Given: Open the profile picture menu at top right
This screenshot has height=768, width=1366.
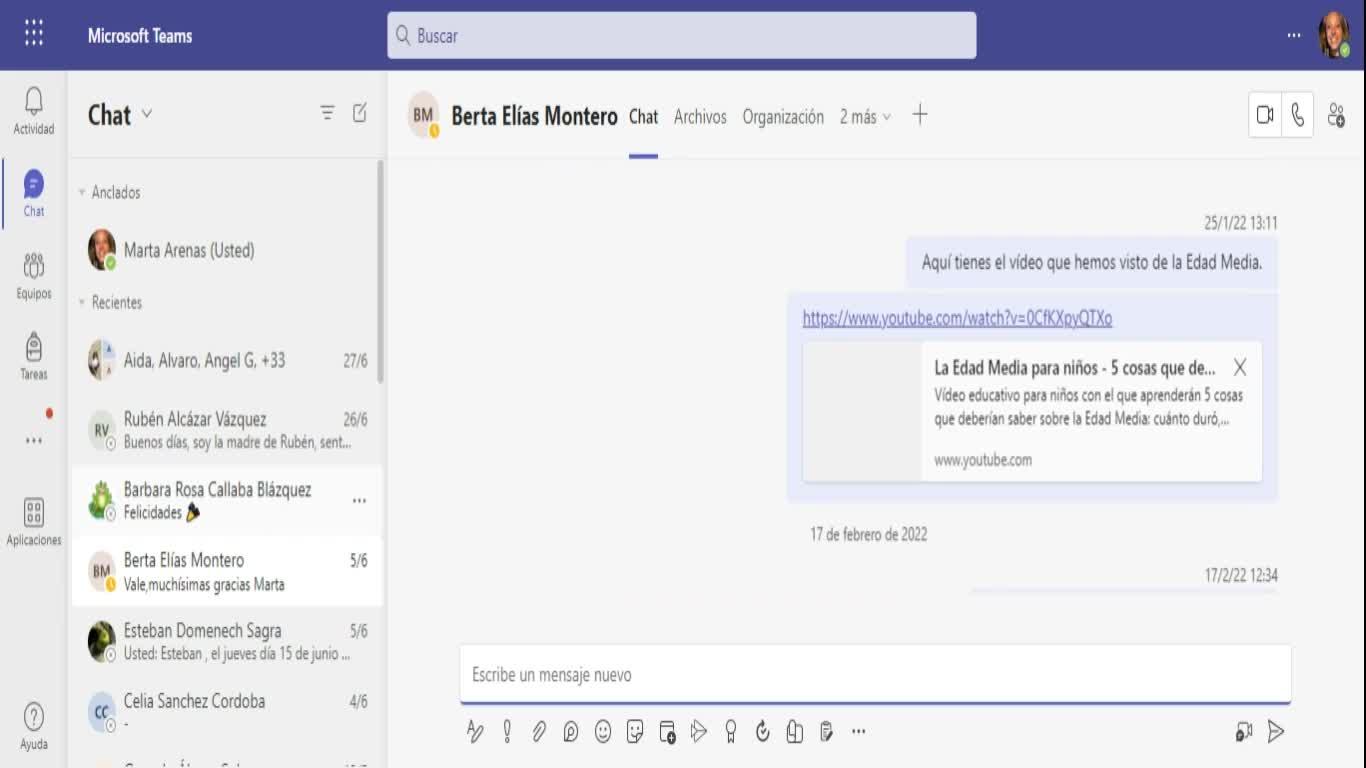Looking at the screenshot, I should pyautogui.click(x=1334, y=35).
